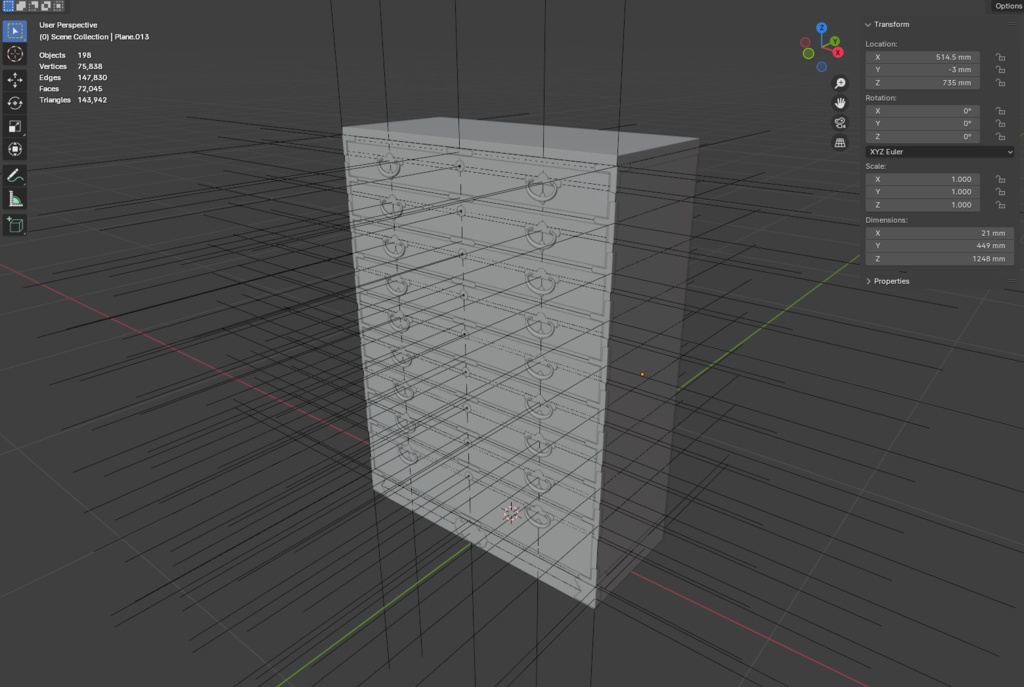
Task: Lock the Rotation Z value
Action: [1000, 136]
